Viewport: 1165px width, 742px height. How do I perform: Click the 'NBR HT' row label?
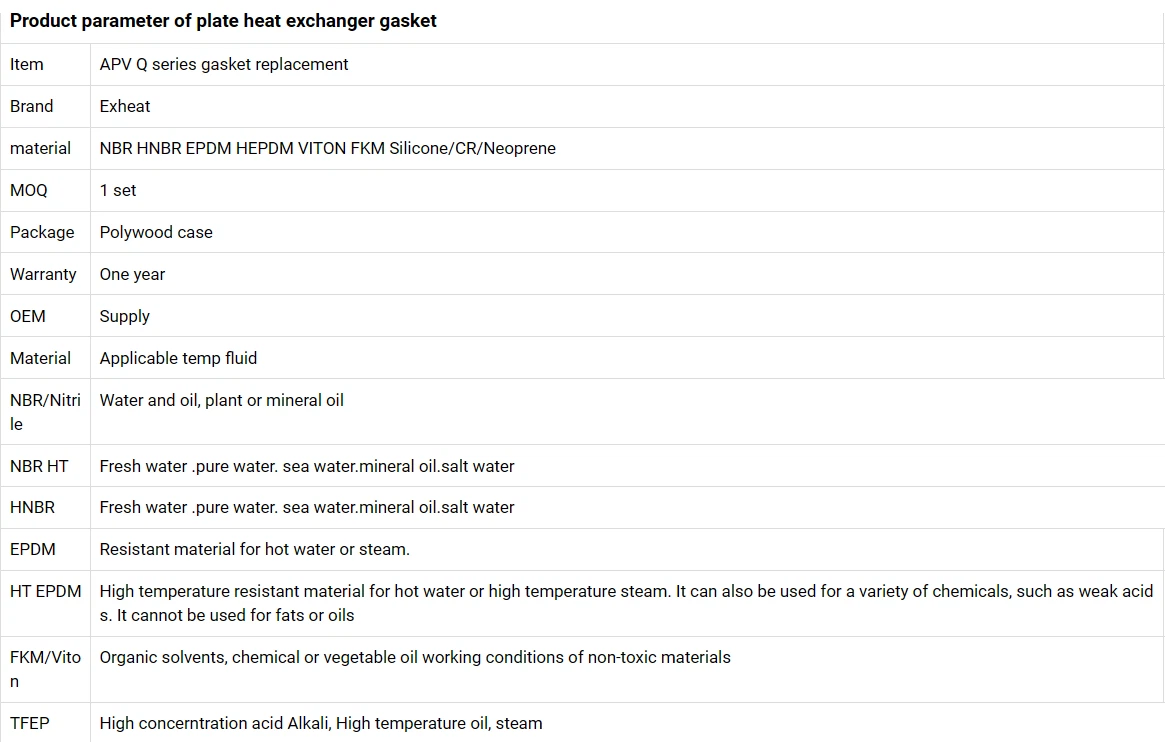tap(39, 466)
